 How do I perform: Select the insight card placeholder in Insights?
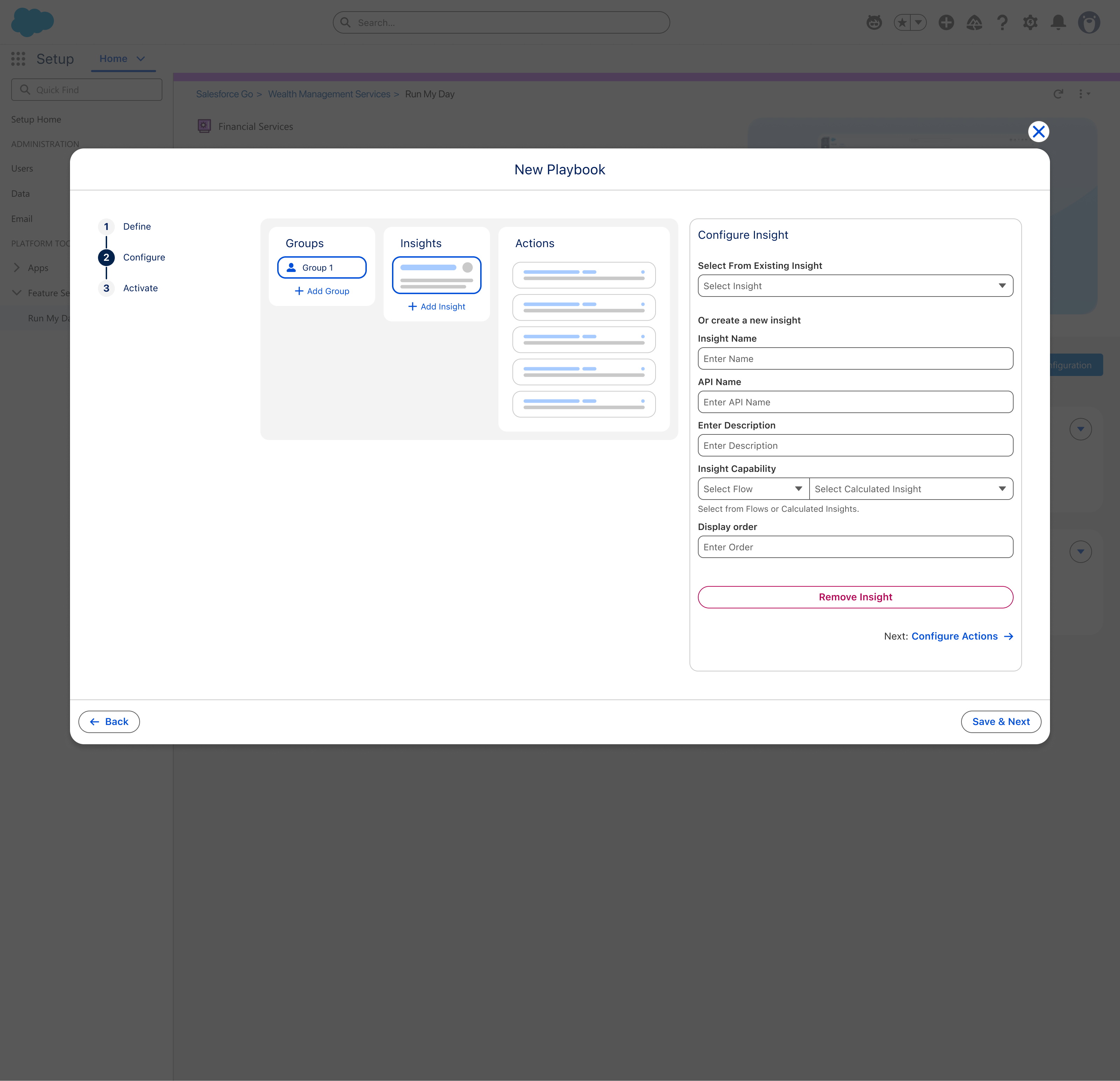[436, 275]
